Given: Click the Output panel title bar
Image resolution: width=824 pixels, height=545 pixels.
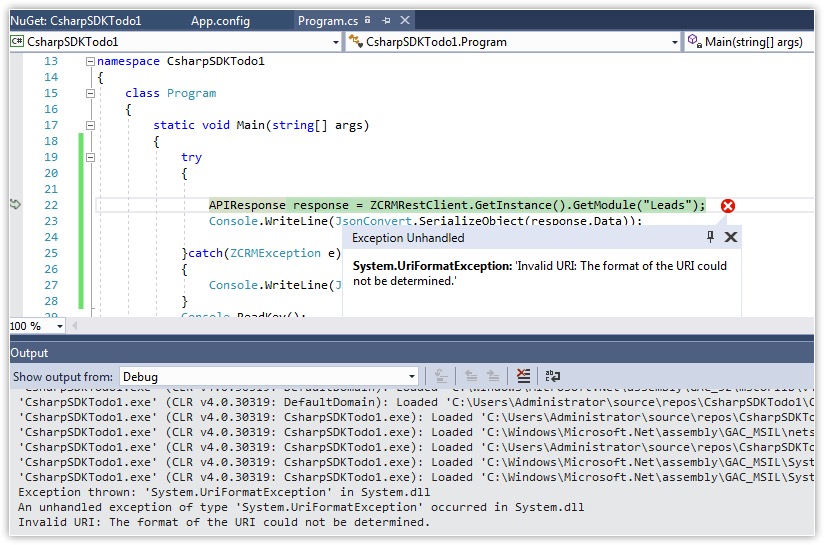Looking at the screenshot, I should [411, 353].
